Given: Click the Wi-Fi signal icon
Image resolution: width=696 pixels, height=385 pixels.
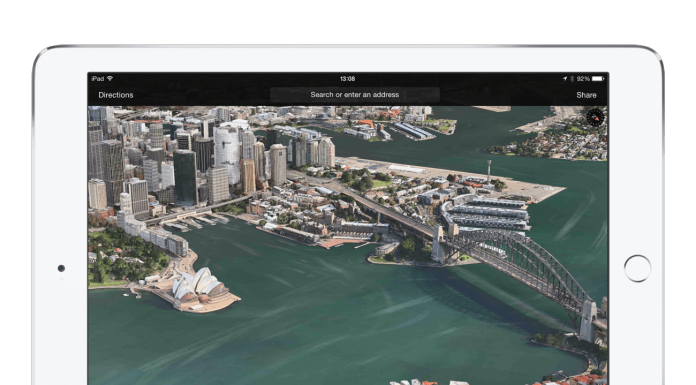Looking at the screenshot, I should (x=110, y=79).
